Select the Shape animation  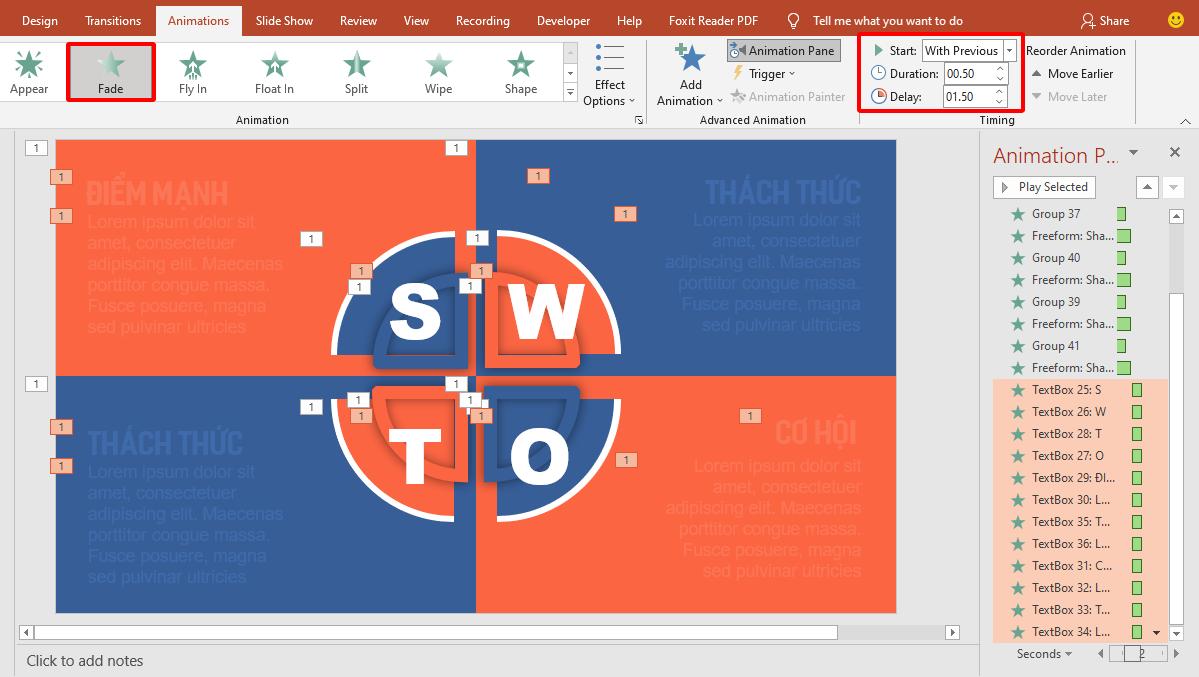click(520, 70)
